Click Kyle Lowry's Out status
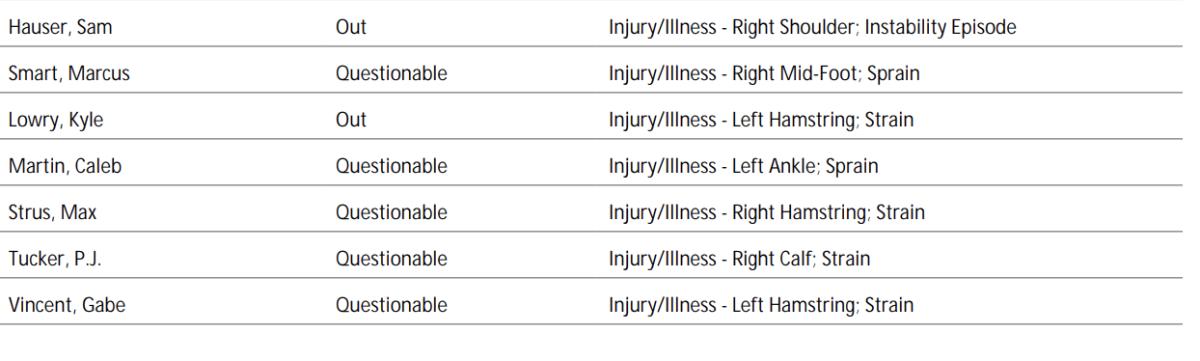Image resolution: width=1200 pixels, height=361 pixels. point(353,118)
